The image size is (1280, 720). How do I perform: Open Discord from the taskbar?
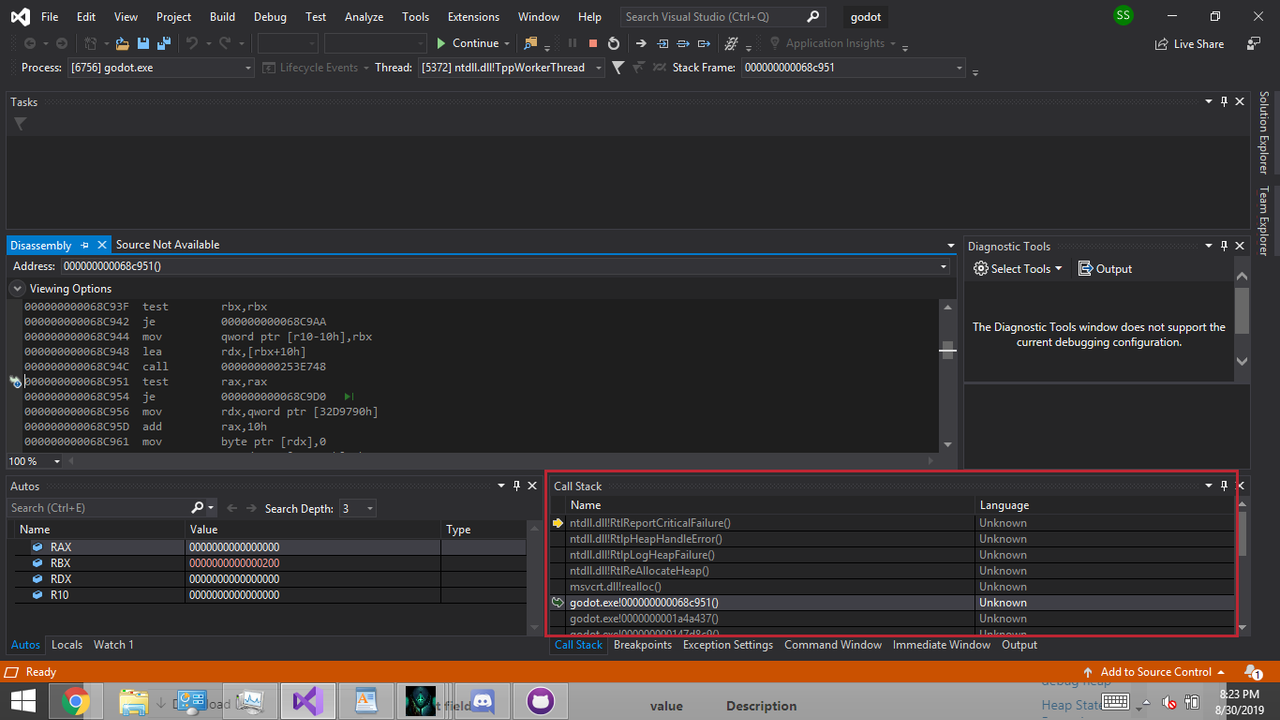483,701
